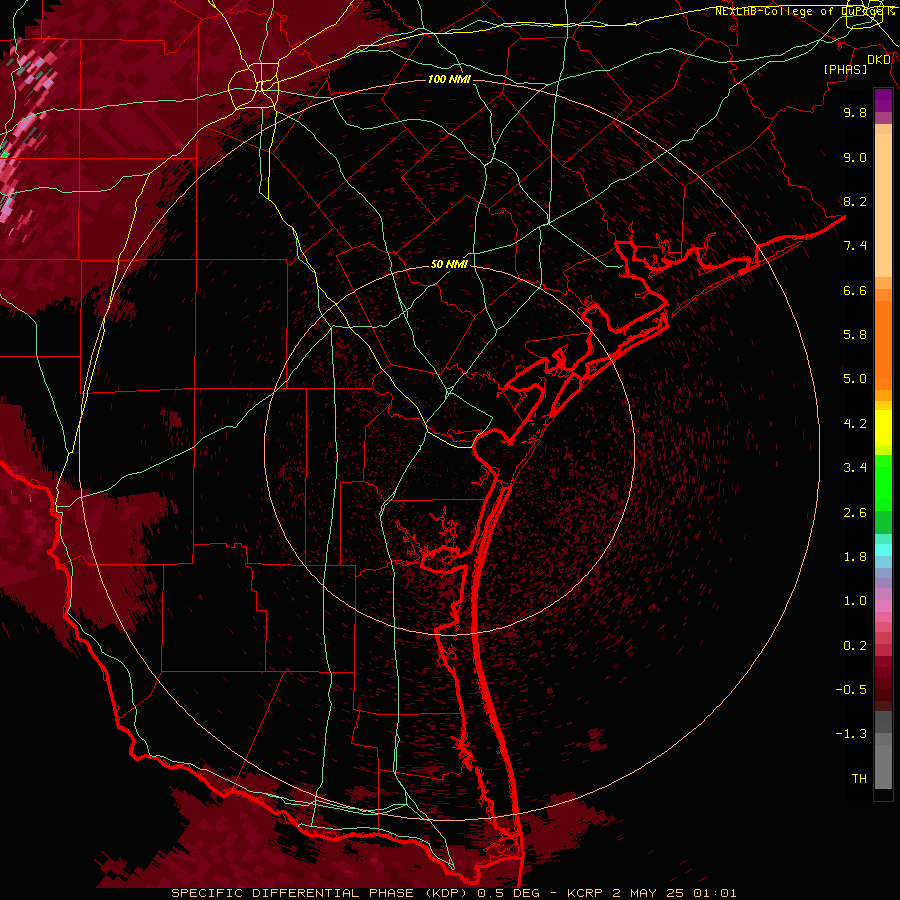Viewport: 900px width, 900px height.
Task: Pick the purple swatch atop the color bar
Action: pos(883,100)
